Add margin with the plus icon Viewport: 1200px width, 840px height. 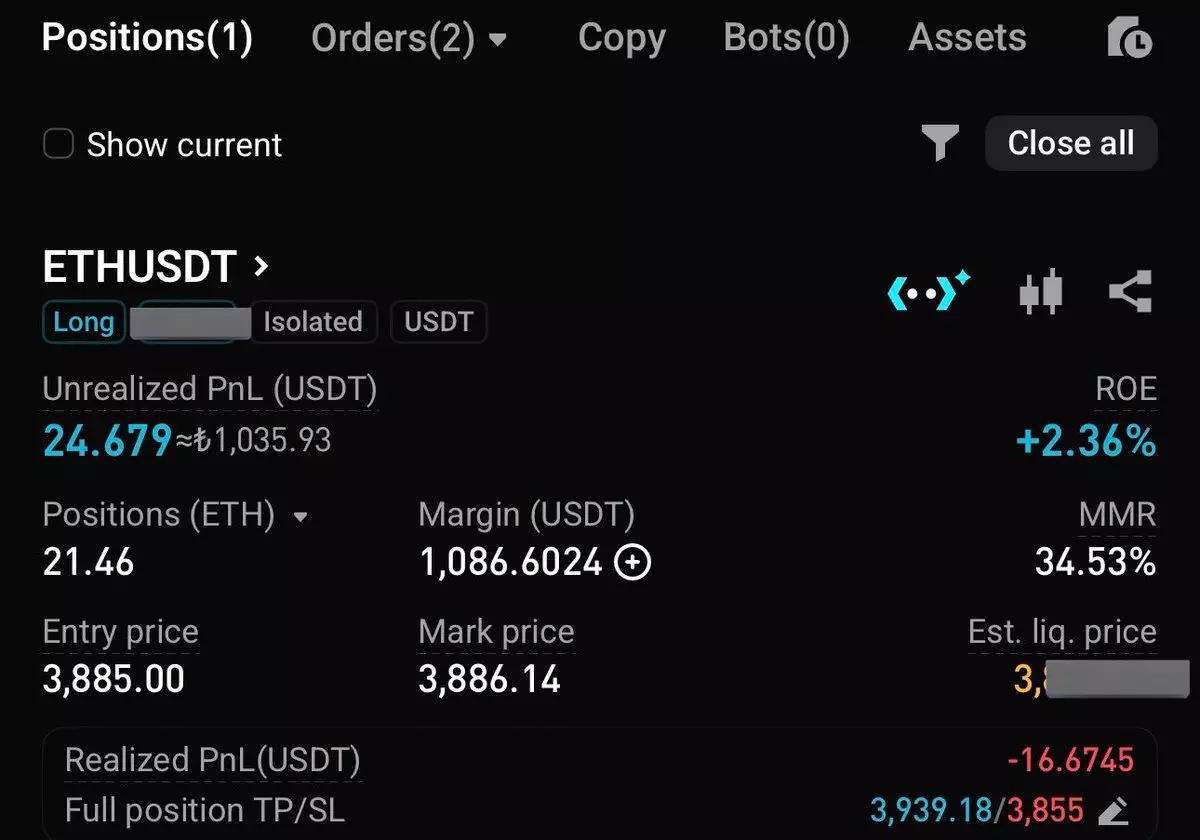coord(632,564)
